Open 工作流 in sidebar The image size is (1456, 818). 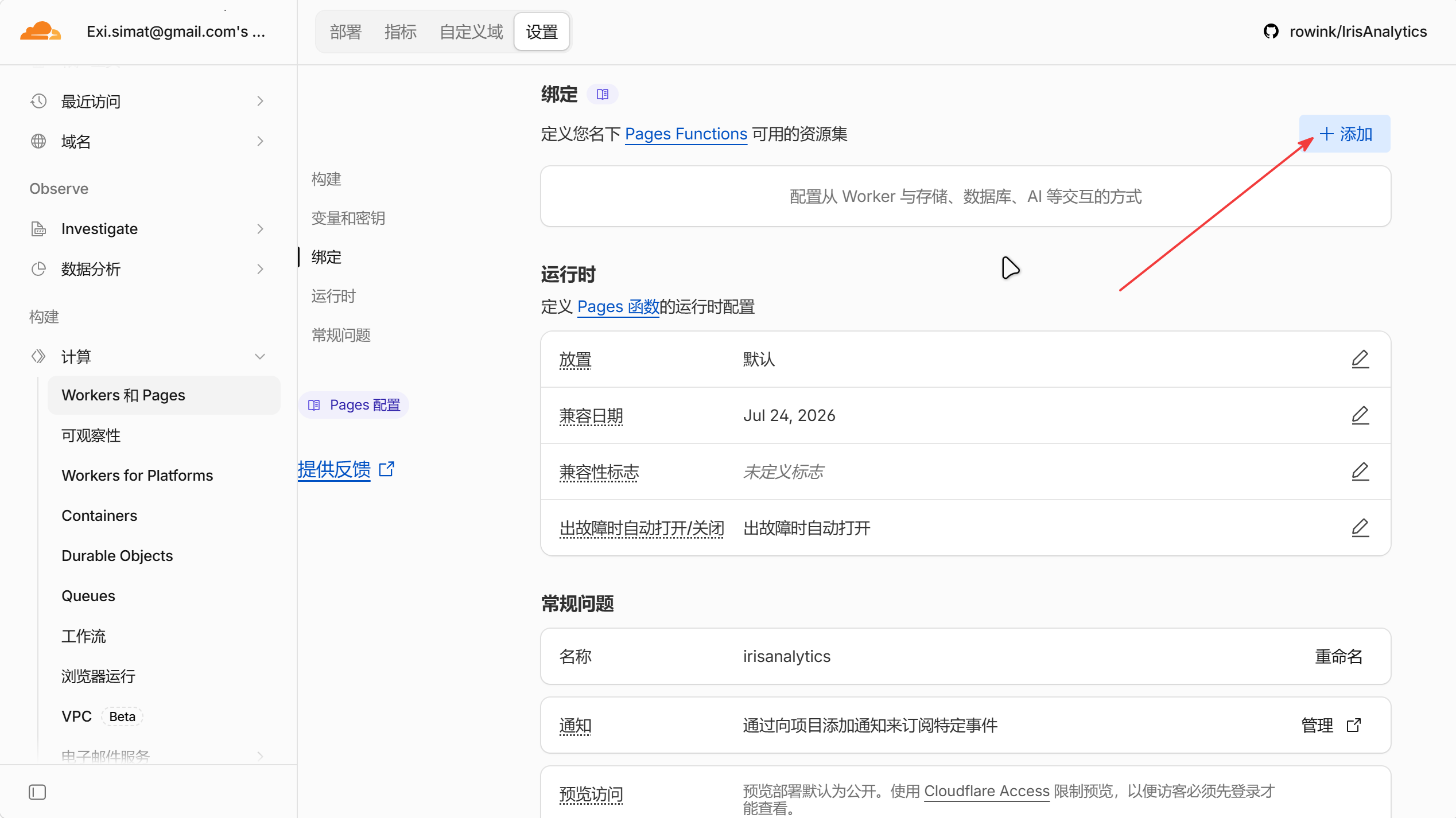[x=84, y=636]
